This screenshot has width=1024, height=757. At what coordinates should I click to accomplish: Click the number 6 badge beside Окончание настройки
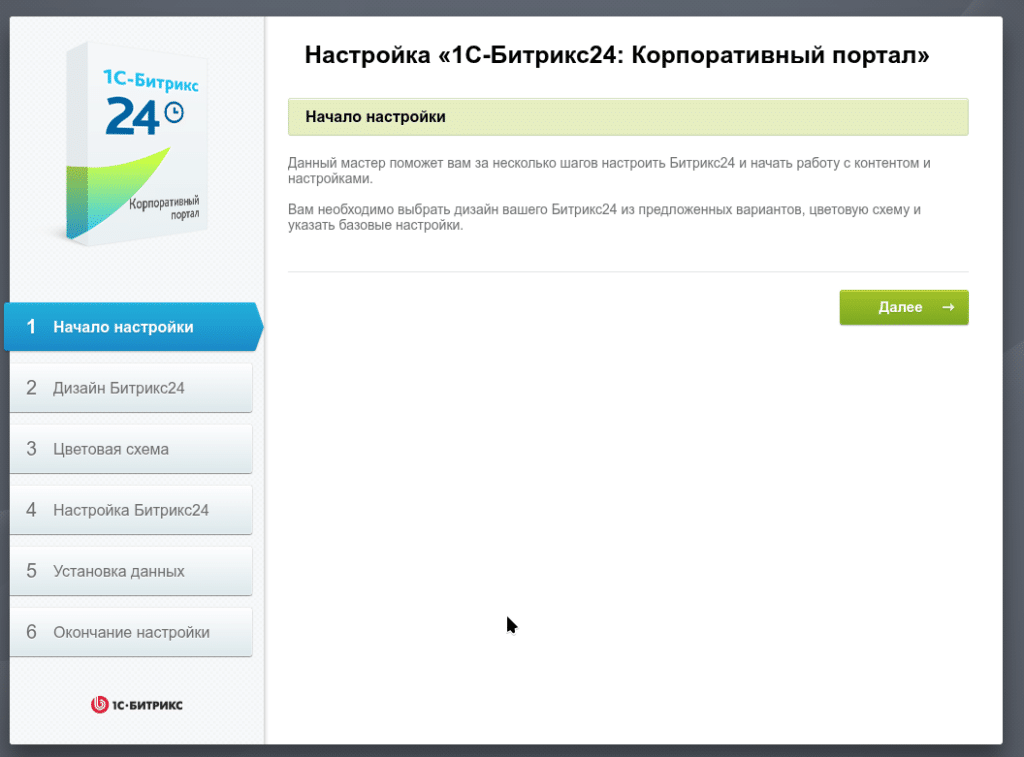click(32, 631)
